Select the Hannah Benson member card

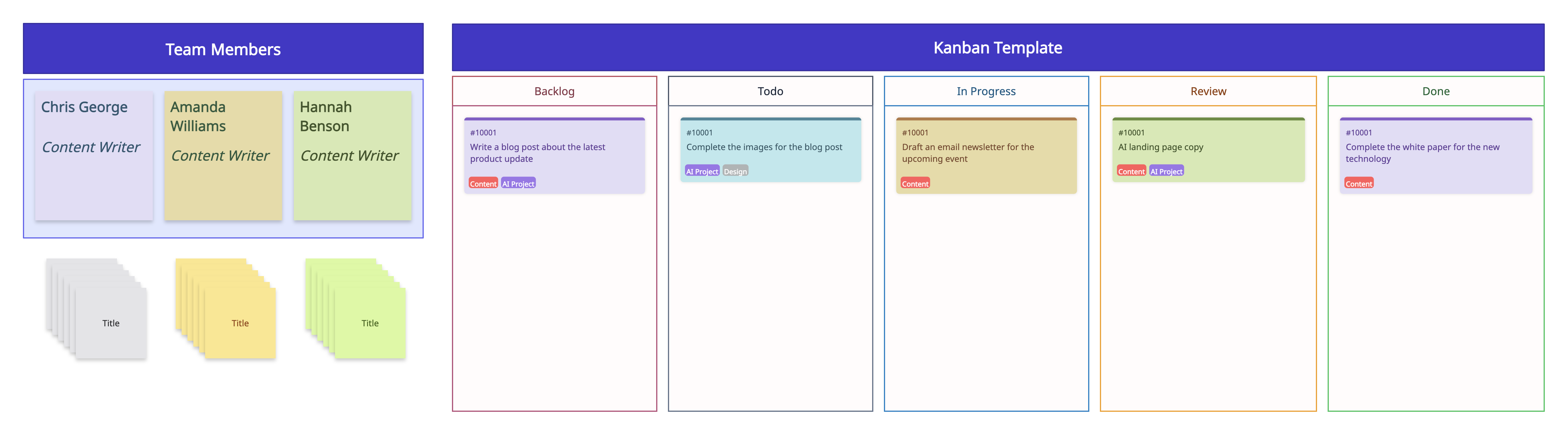pyautogui.click(x=352, y=155)
